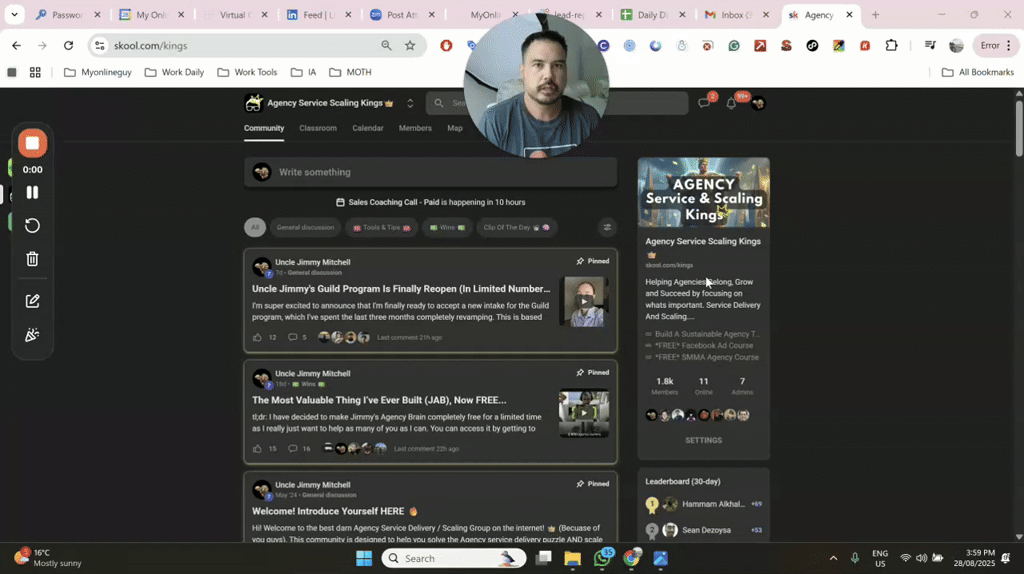Switch to the Daily Google Sheets browser tab
Screen dimensions: 1024x574
coord(650,14)
